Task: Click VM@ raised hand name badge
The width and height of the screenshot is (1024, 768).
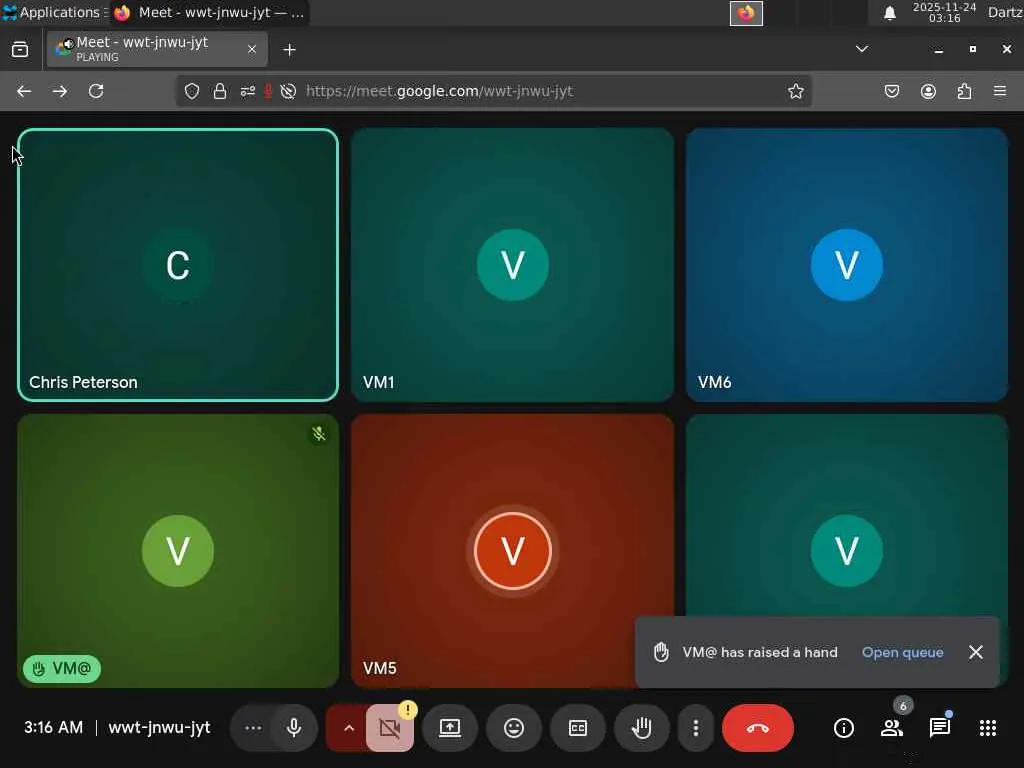Action: point(62,669)
